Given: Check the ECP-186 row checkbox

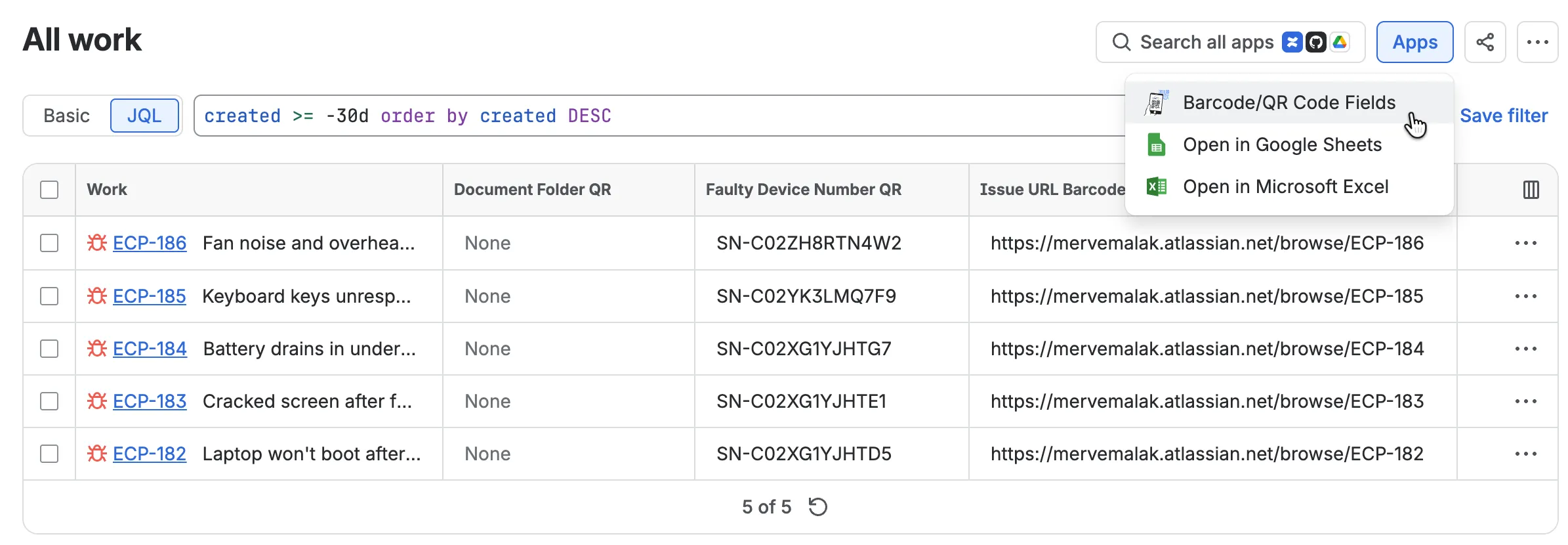Looking at the screenshot, I should click(x=49, y=243).
